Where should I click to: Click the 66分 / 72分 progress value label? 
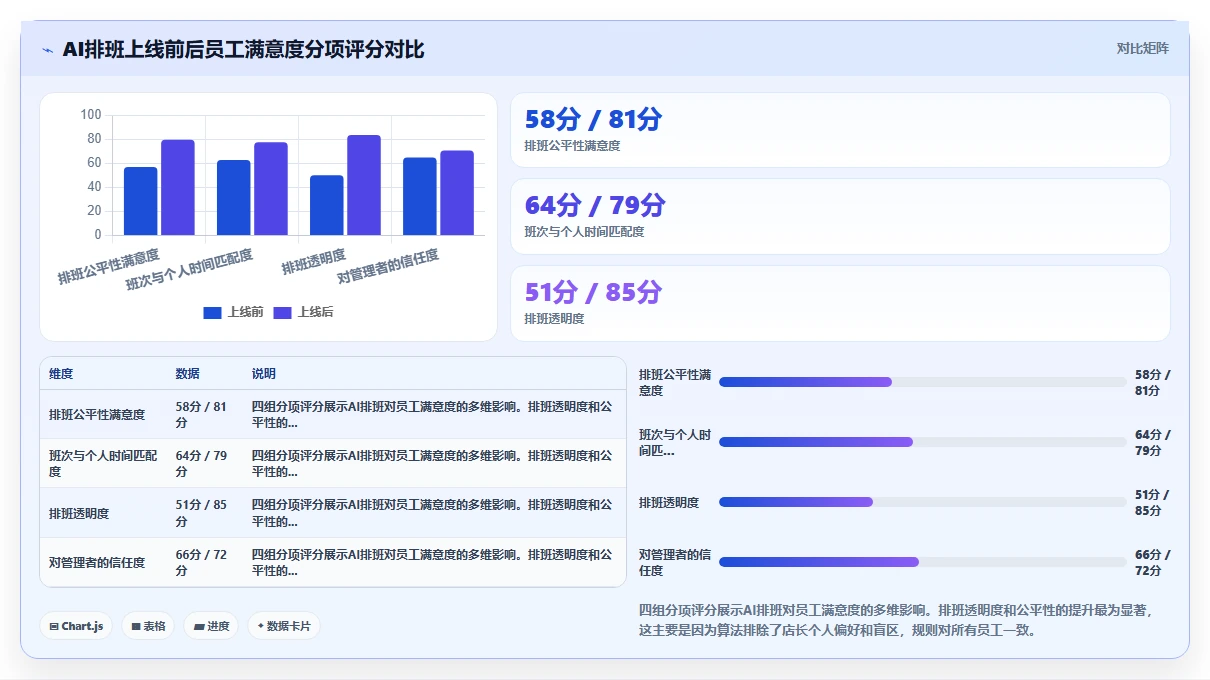tap(1152, 562)
